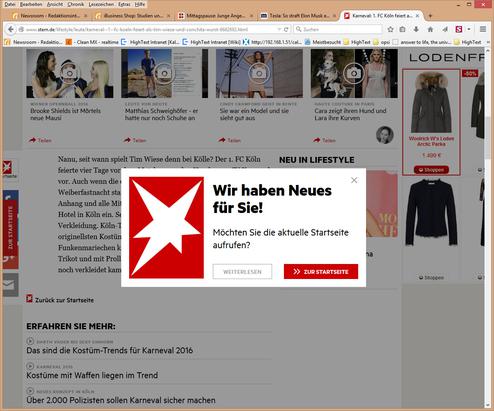Screen dimensions: 494x411
Task: Click the red Shoppen button under parka
Action: pyautogui.click(x=431, y=170)
